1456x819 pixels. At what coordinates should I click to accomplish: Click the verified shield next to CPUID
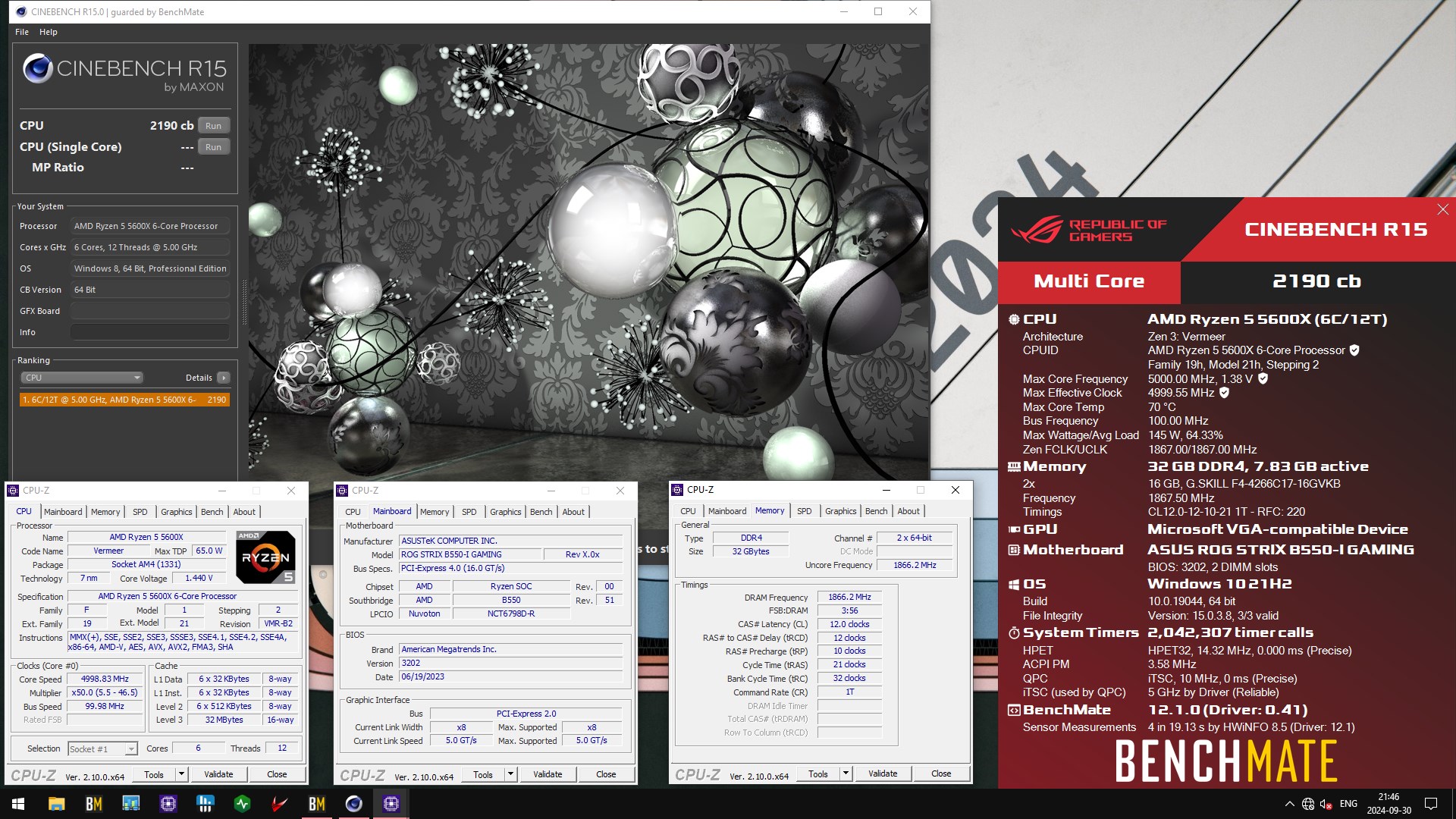1354,350
